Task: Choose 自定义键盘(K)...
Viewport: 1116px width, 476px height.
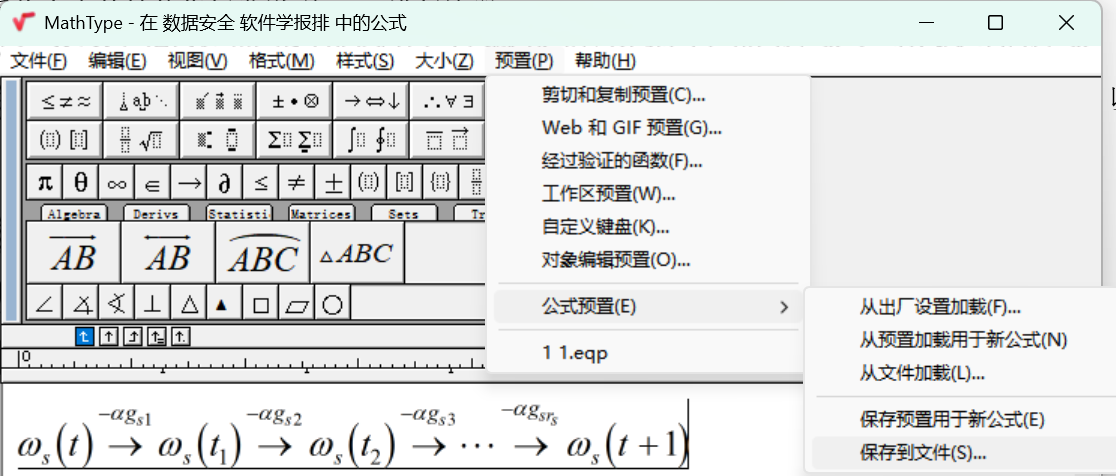Action: point(648,227)
